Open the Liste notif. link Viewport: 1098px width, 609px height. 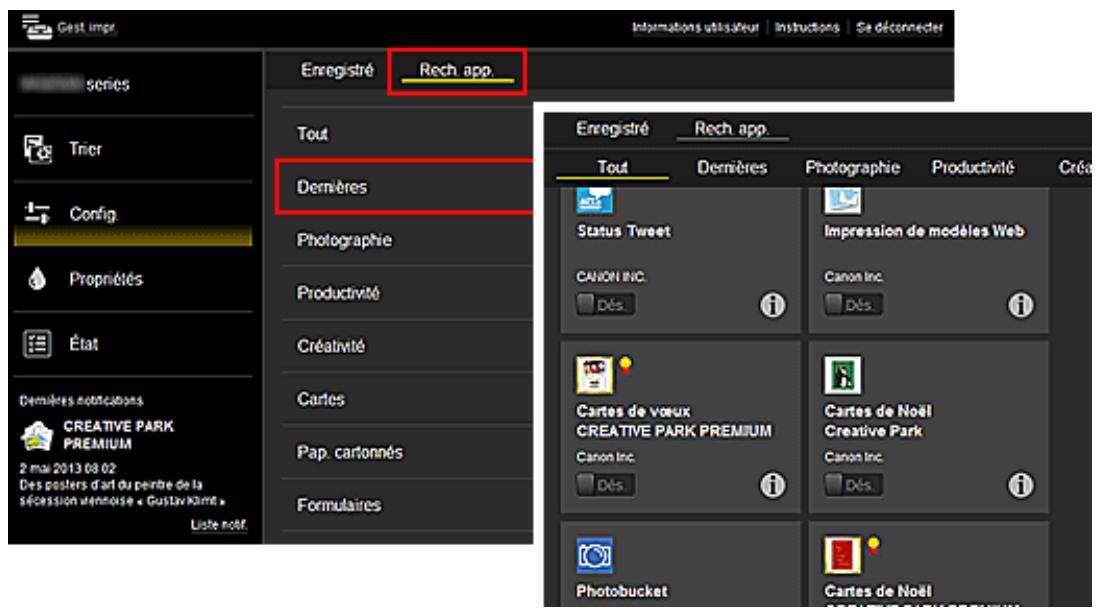coord(218,525)
